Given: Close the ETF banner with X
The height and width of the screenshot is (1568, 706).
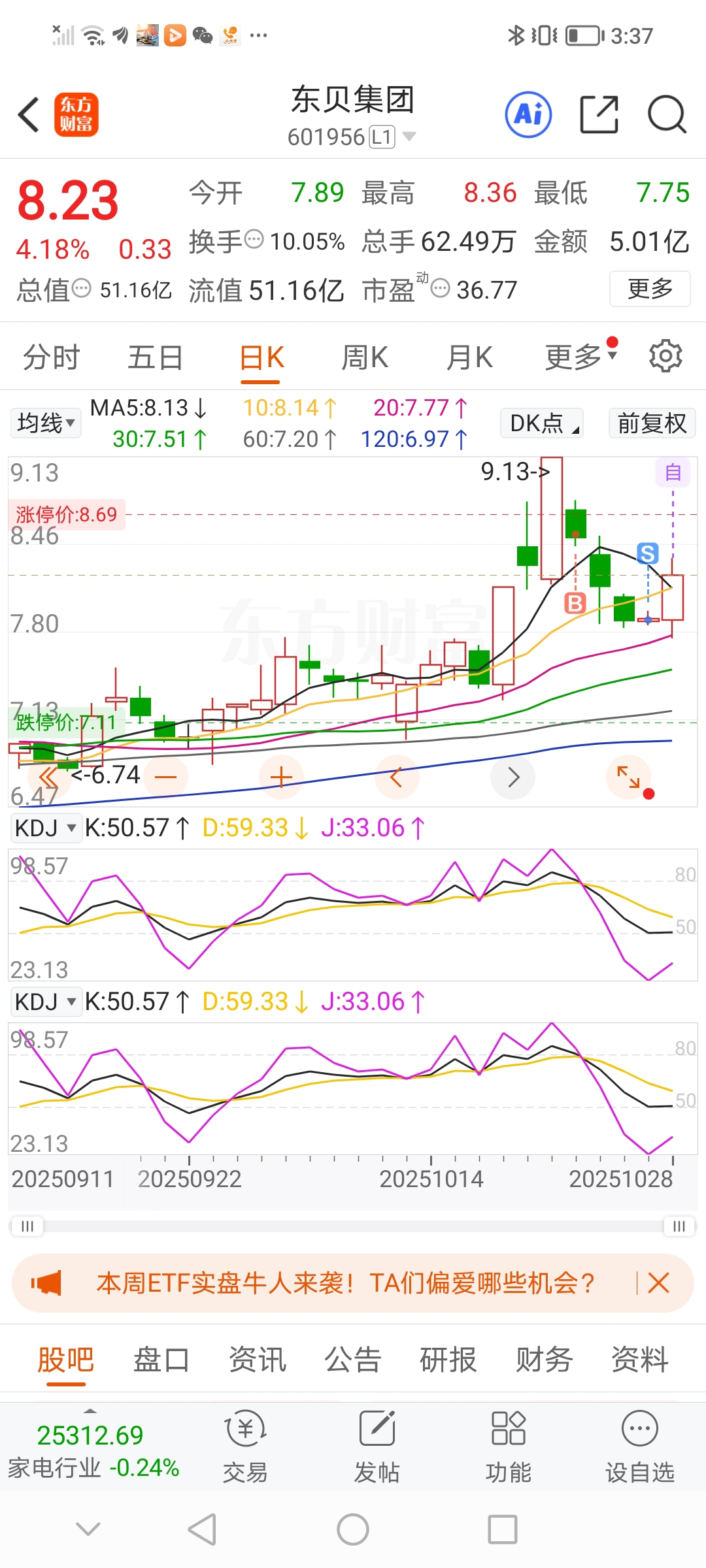Looking at the screenshot, I should (x=658, y=1283).
